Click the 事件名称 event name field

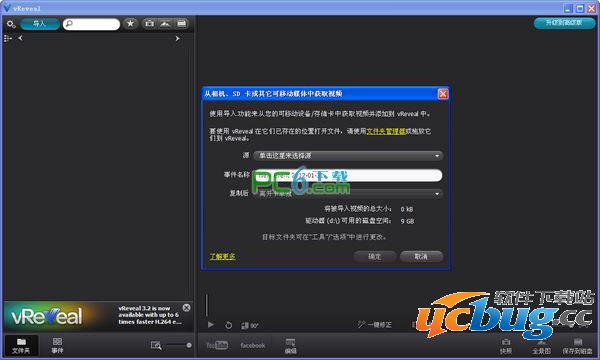[348, 175]
